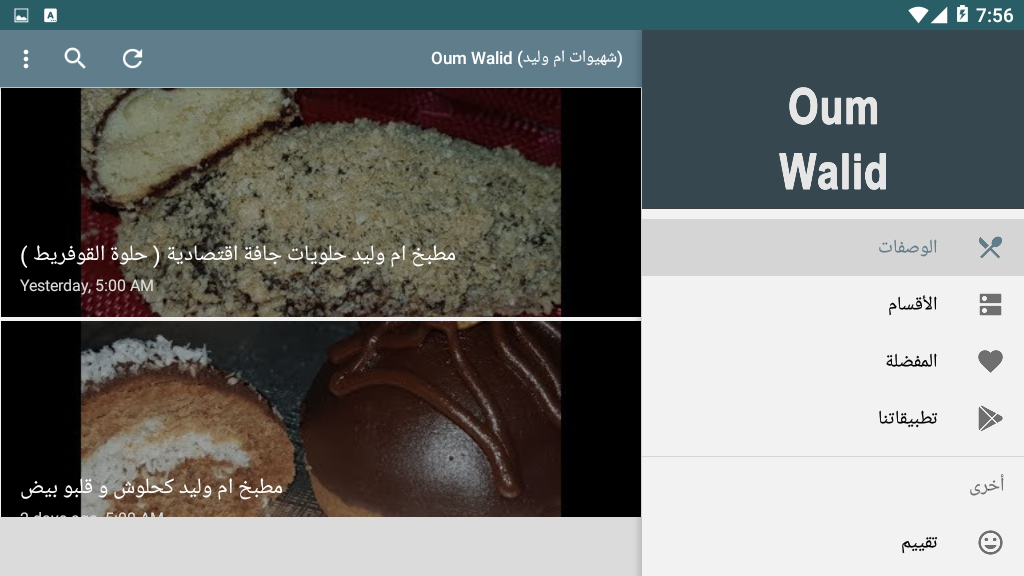1024x576 pixels.
Task: Open the three-dot overflow menu
Action: (25, 59)
